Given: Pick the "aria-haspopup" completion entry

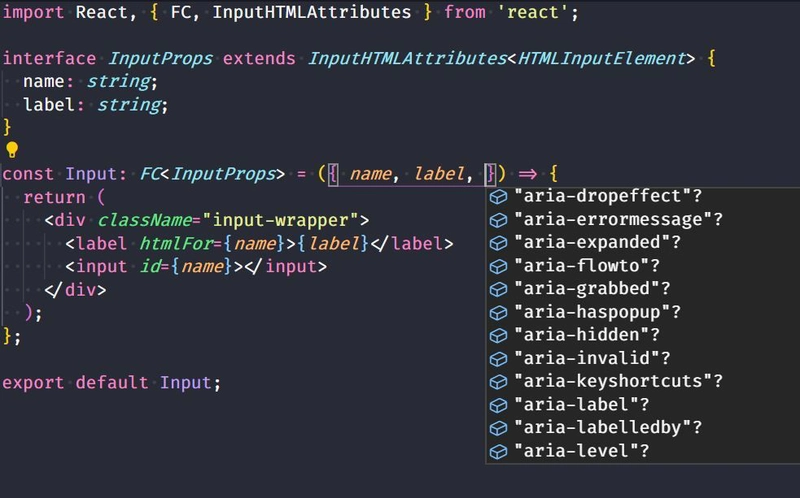Looking at the screenshot, I should (597, 312).
